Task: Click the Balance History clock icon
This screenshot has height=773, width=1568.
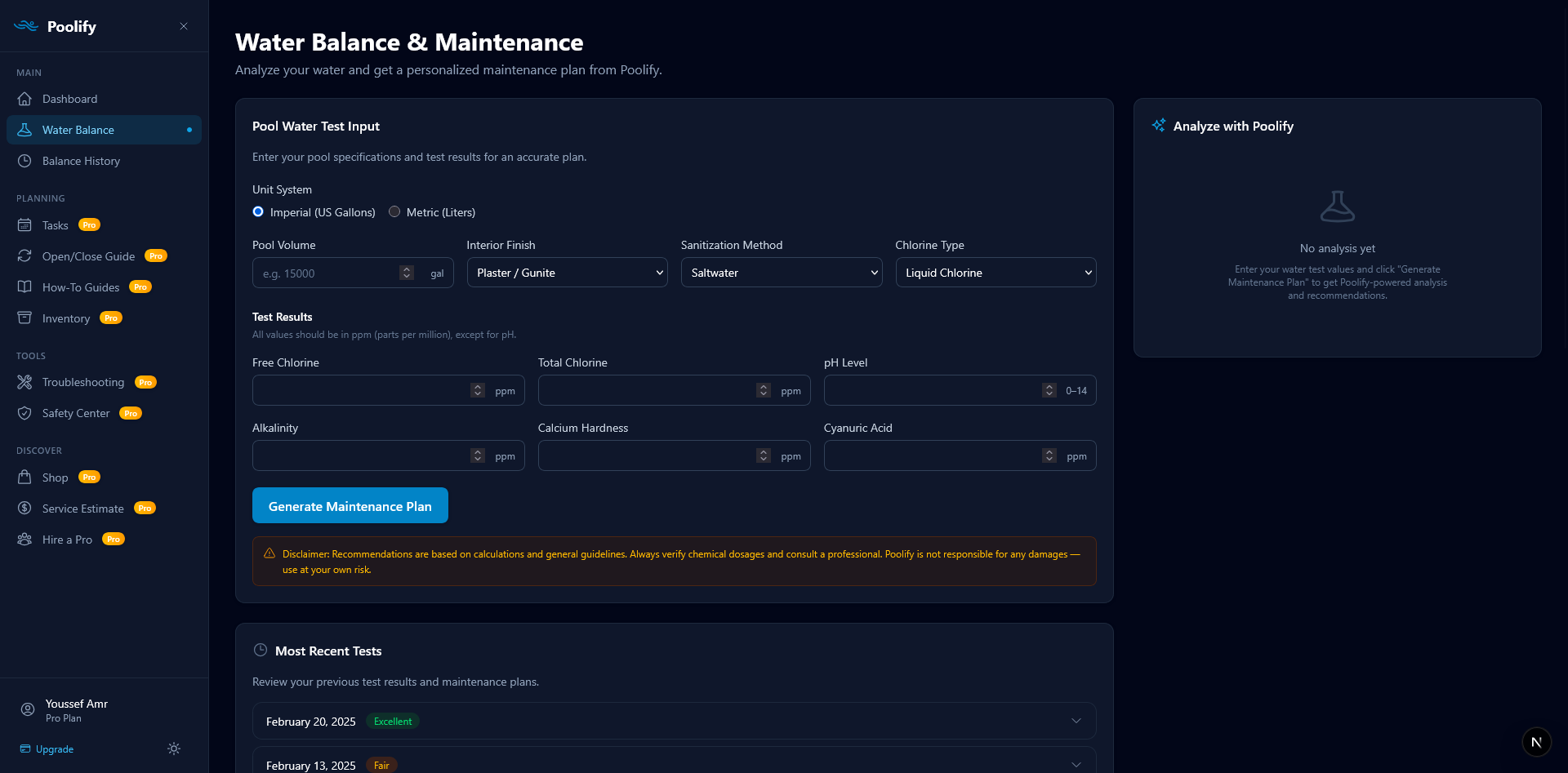Action: point(24,161)
